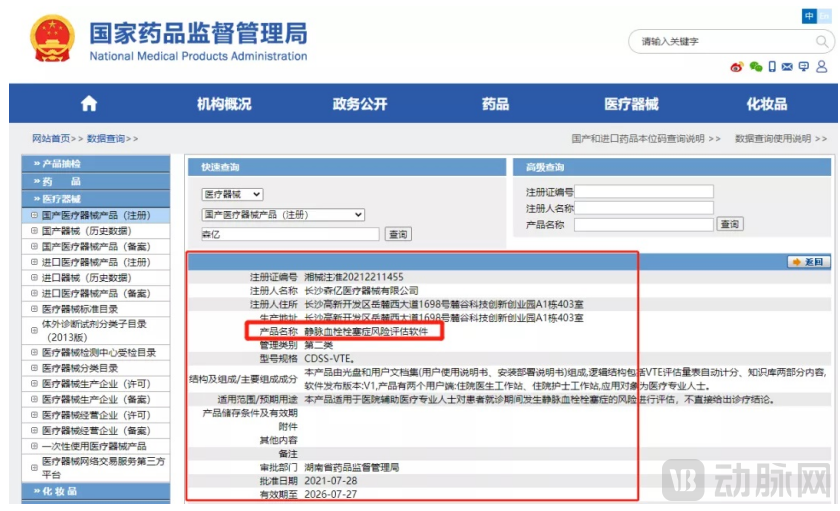Click the email envelope icon
The image size is (840, 511).
787,67
